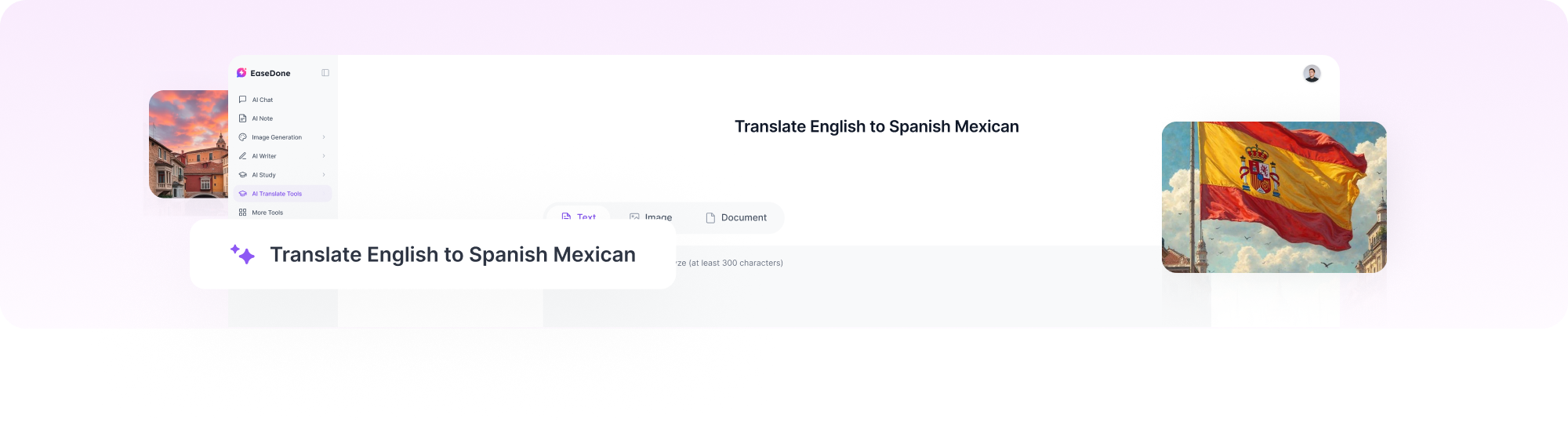Click the Spanish flag image
The height and width of the screenshot is (422, 1568).
click(x=1274, y=197)
